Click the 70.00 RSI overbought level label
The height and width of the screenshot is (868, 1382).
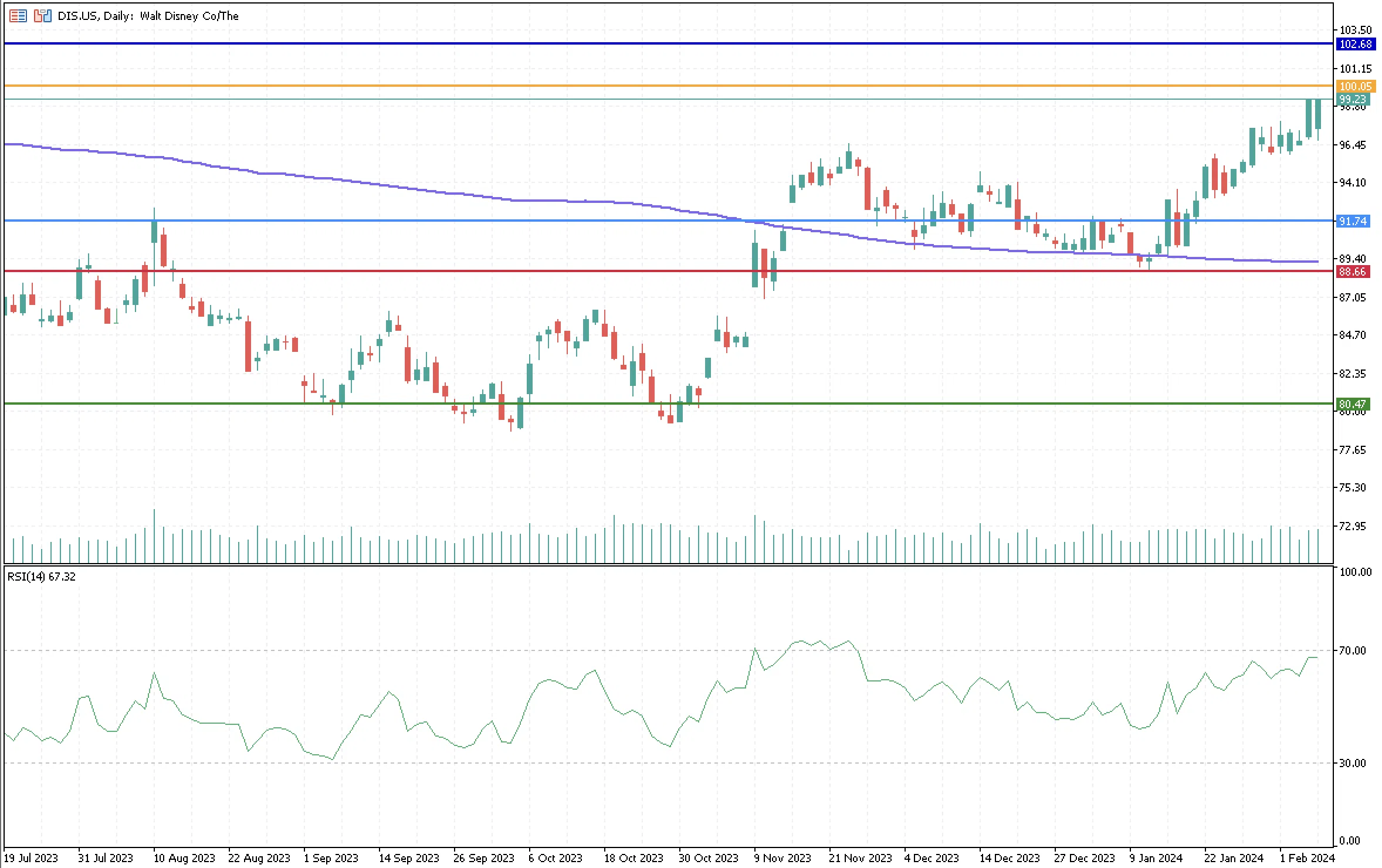pos(1353,650)
